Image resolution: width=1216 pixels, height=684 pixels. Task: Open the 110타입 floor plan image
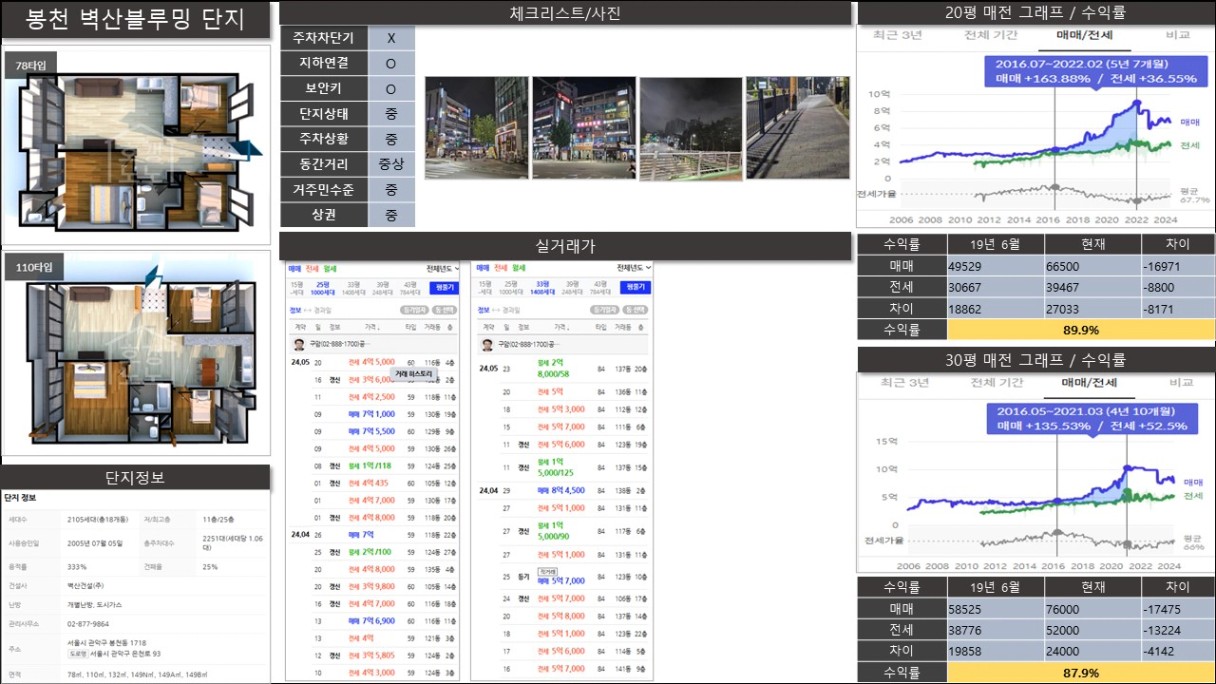(x=138, y=352)
